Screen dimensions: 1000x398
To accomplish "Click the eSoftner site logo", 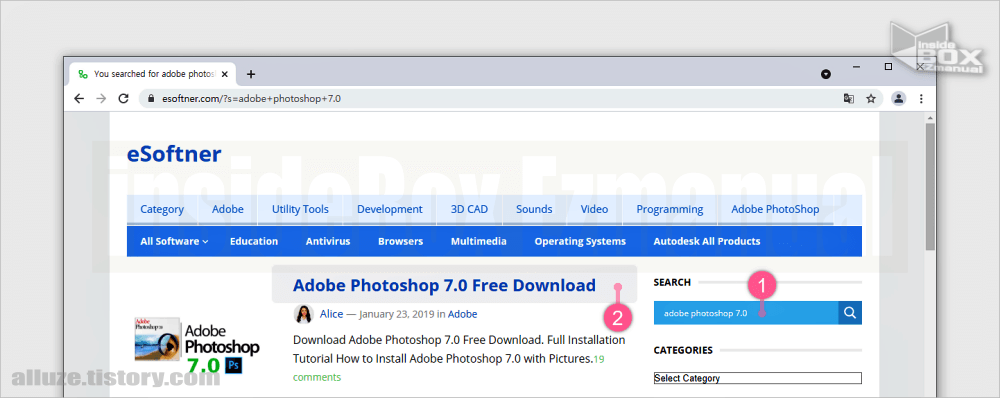I will pos(174,154).
